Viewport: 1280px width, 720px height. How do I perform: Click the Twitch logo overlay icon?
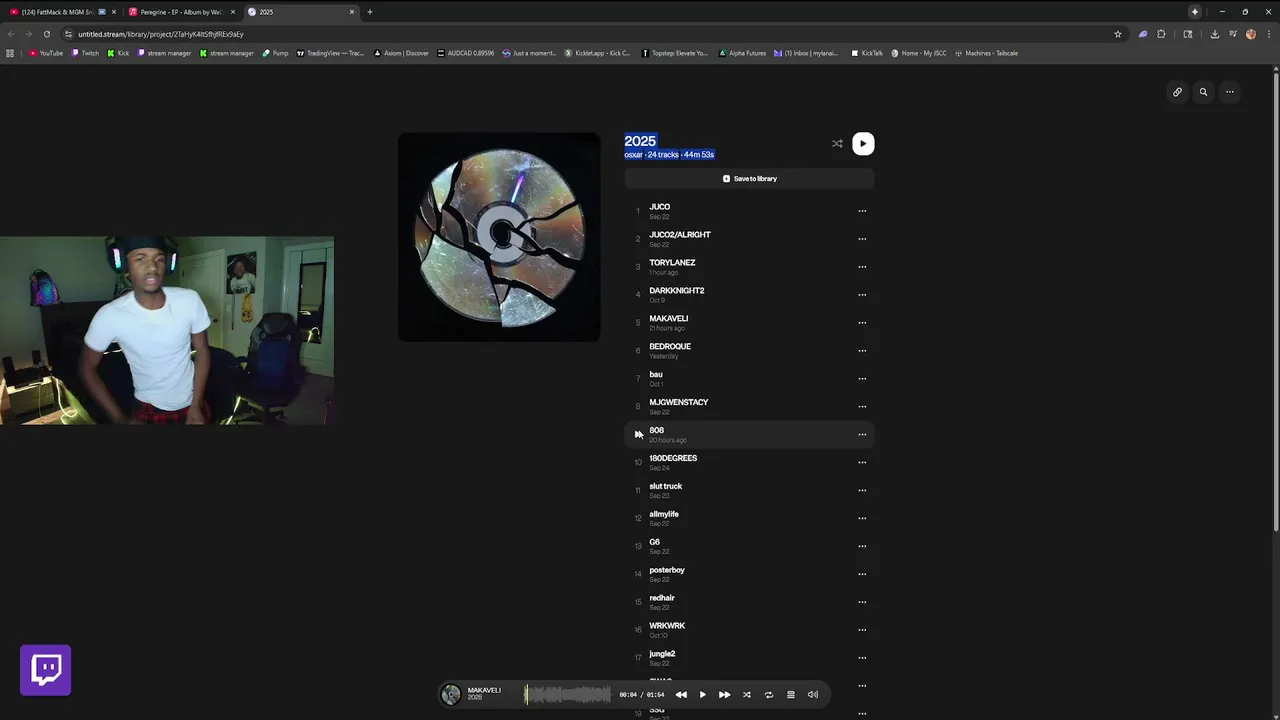tap(46, 670)
